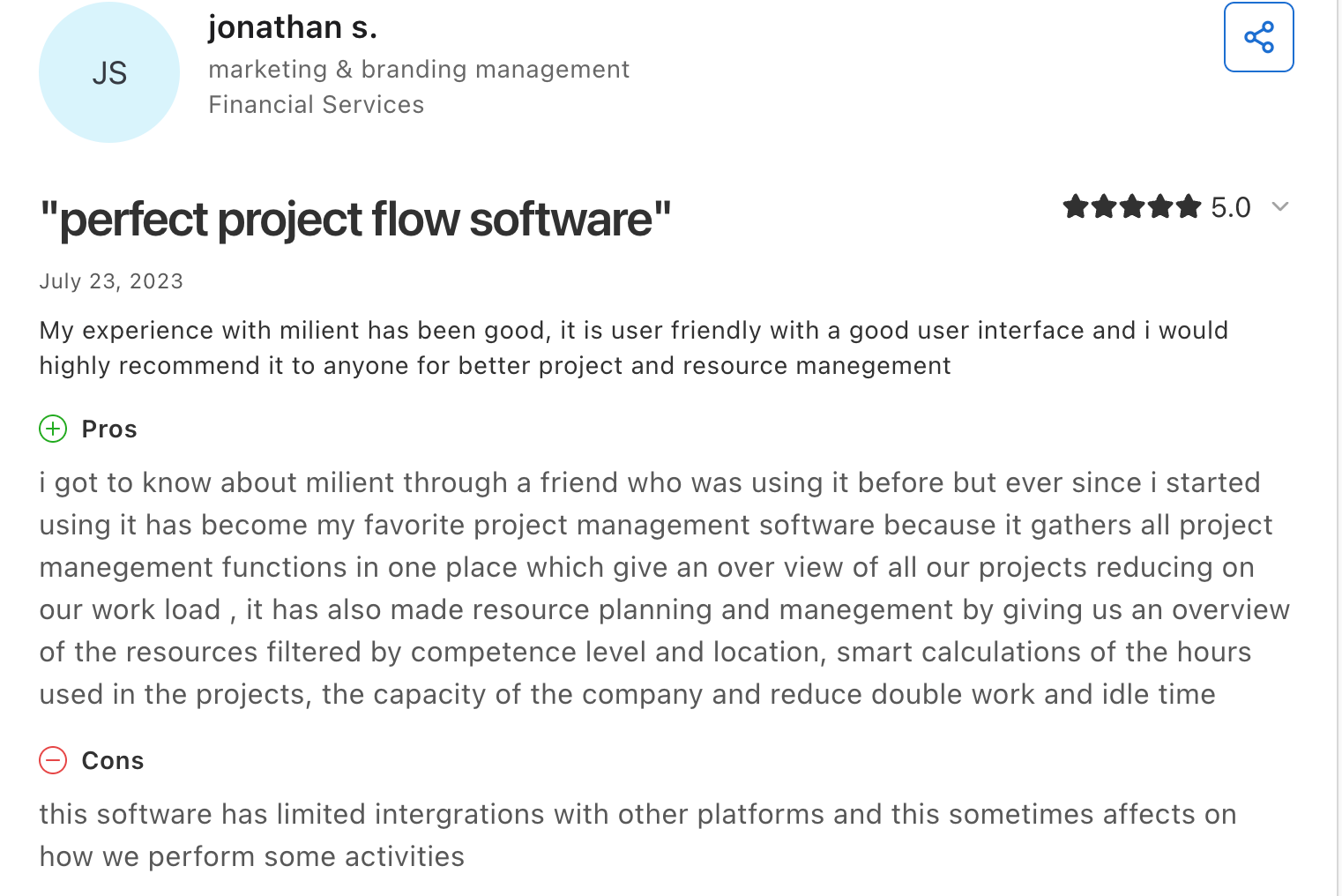This screenshot has width=1342, height=896.
Task: Select the Pros heading
Action: click(x=108, y=429)
